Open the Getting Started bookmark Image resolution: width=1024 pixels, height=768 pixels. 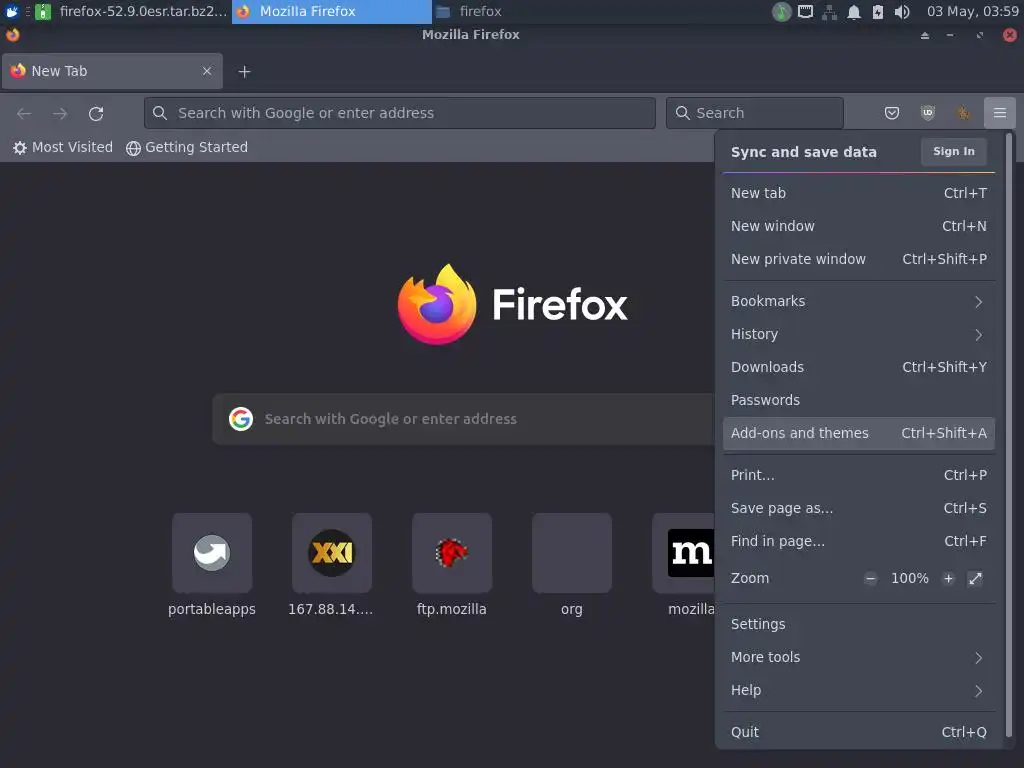187,148
